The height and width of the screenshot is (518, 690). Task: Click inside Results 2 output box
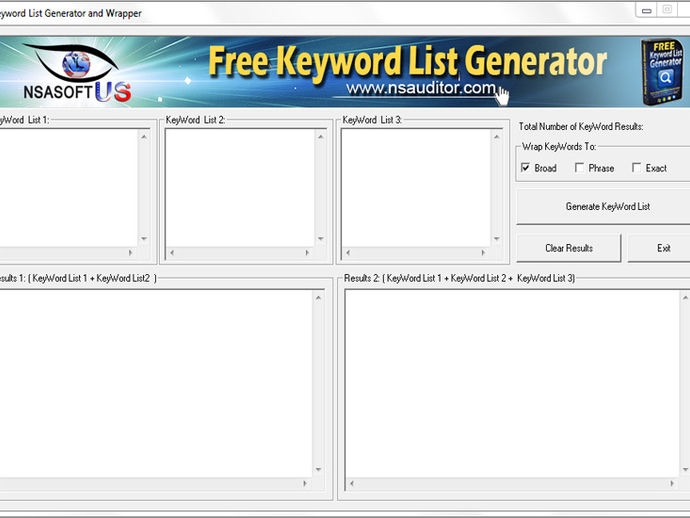click(512, 384)
